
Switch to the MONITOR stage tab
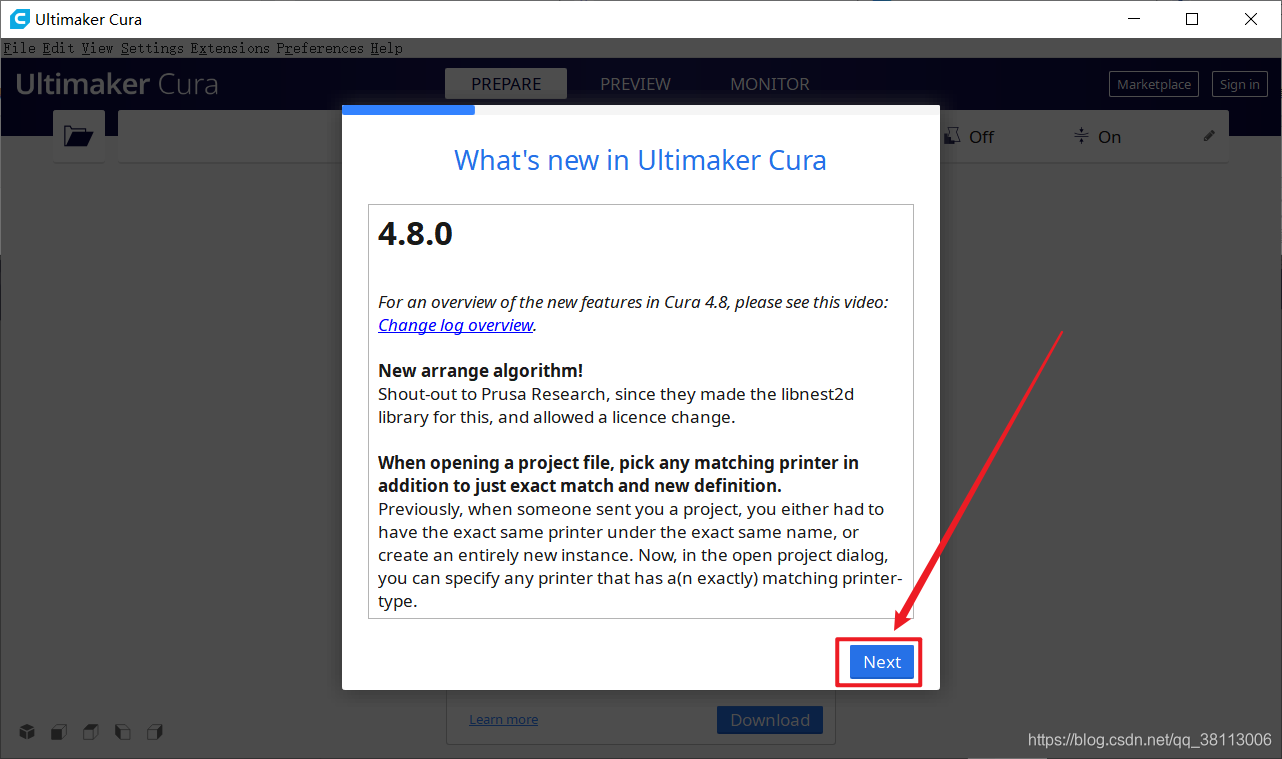coord(770,84)
